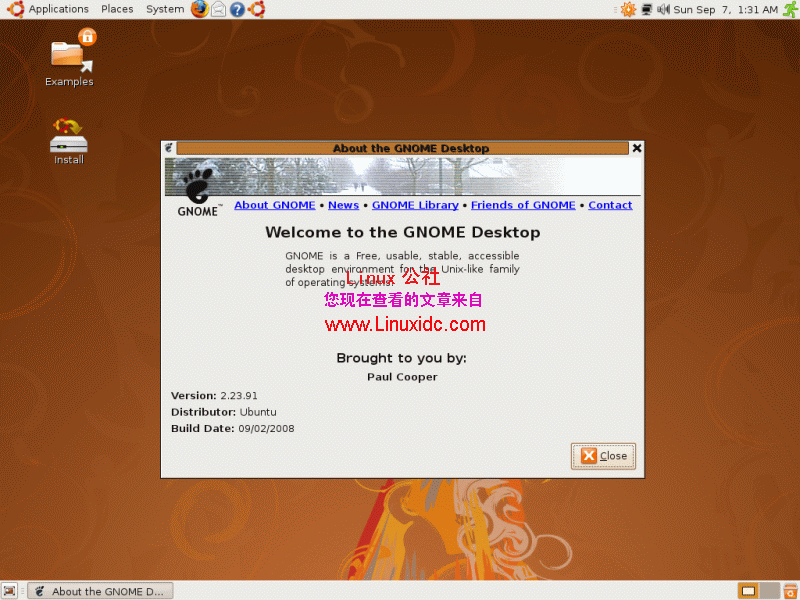800x600 pixels.
Task: Open the Trash in the bottom corner
Action: (x=791, y=590)
